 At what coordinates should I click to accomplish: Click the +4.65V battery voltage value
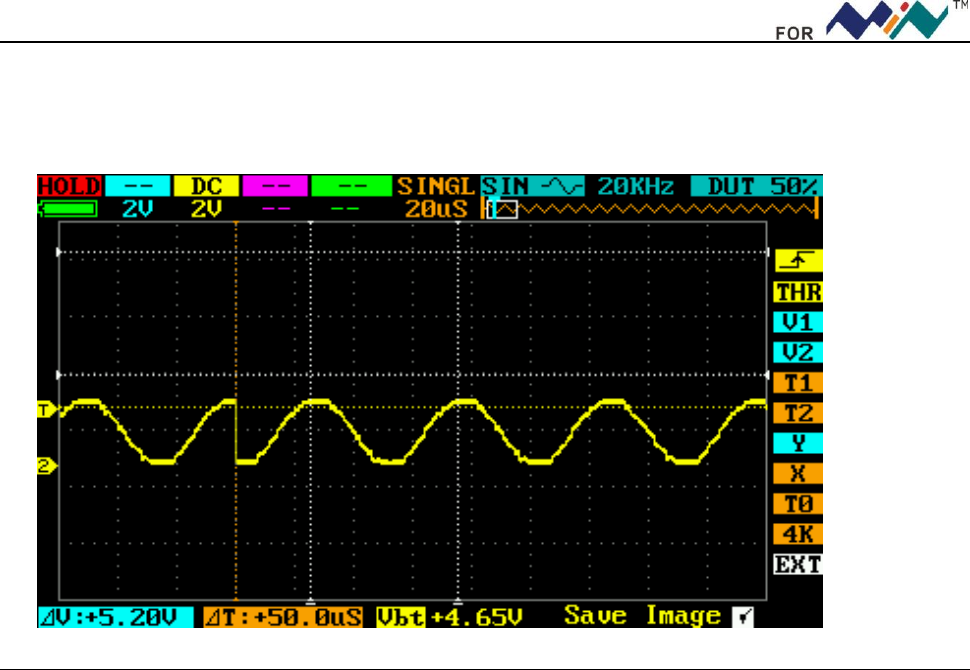pos(476,617)
